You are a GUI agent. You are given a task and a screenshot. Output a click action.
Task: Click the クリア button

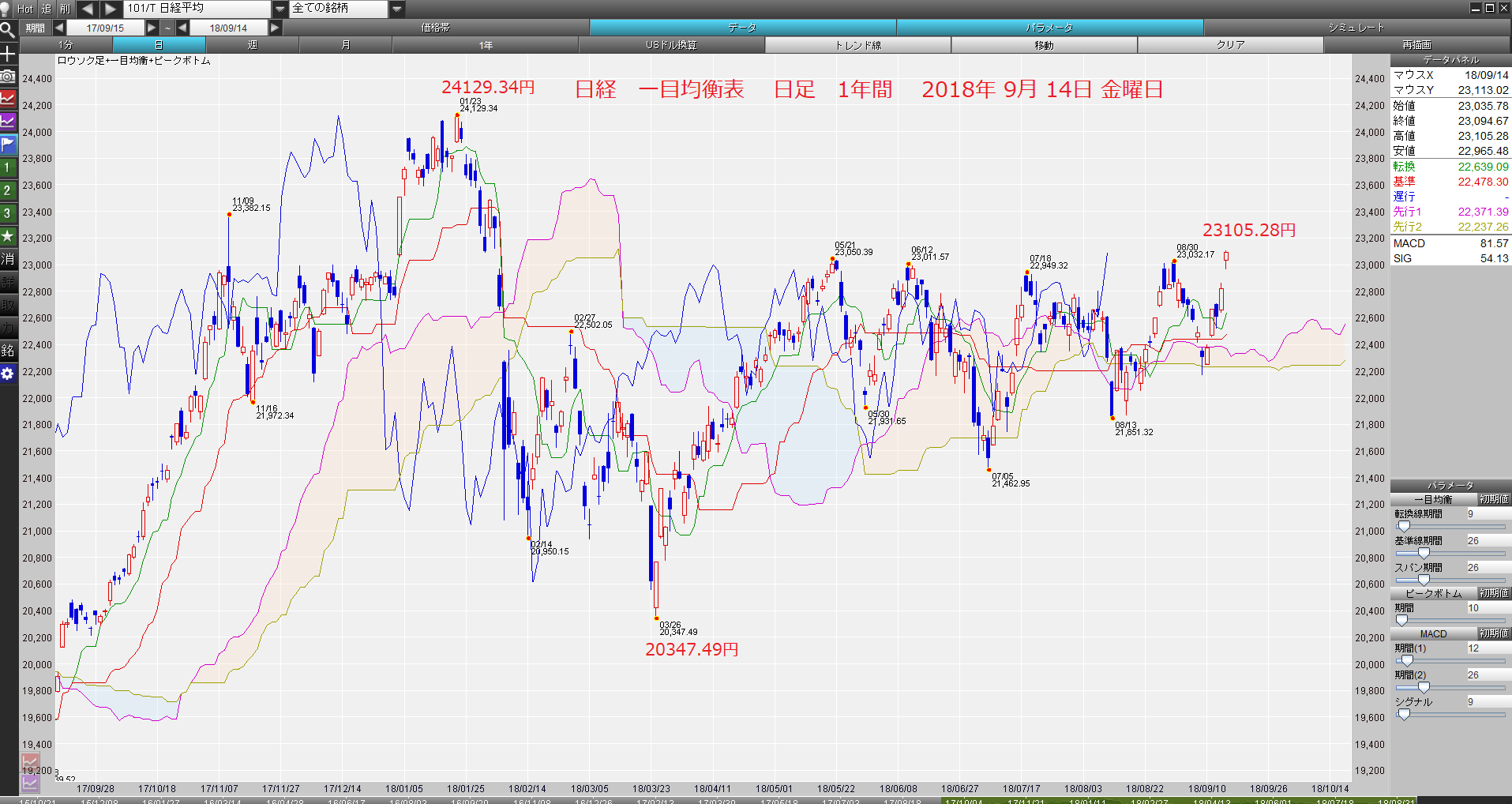[x=1231, y=45]
